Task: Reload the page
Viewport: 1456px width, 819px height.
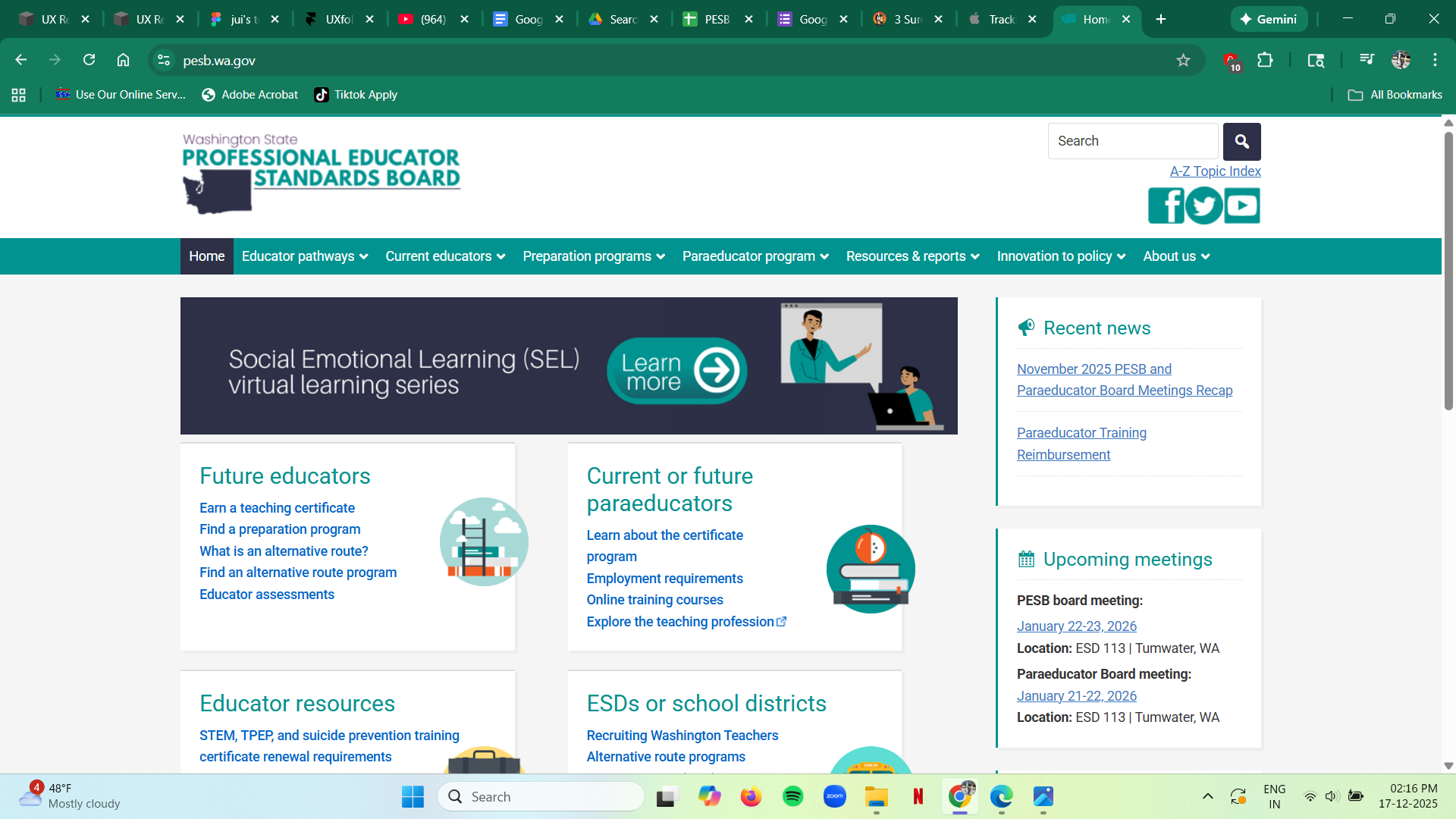Action: click(89, 61)
